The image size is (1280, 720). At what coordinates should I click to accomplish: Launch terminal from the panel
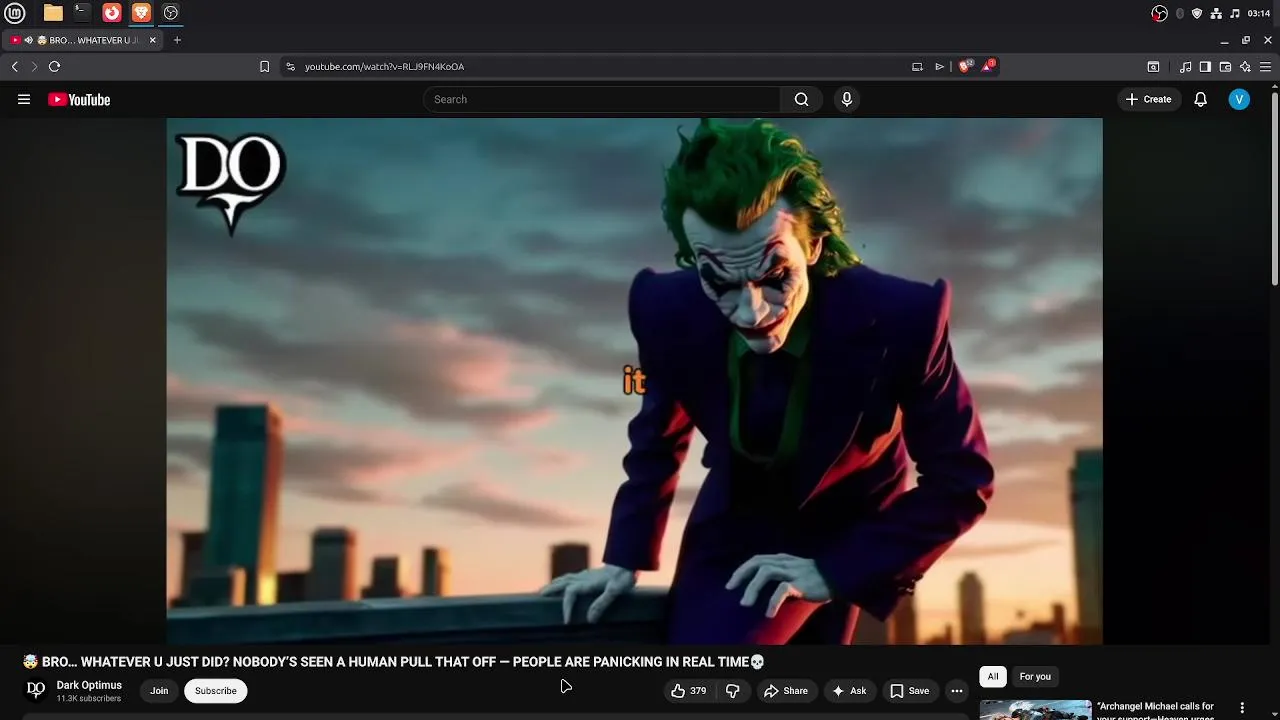(82, 13)
